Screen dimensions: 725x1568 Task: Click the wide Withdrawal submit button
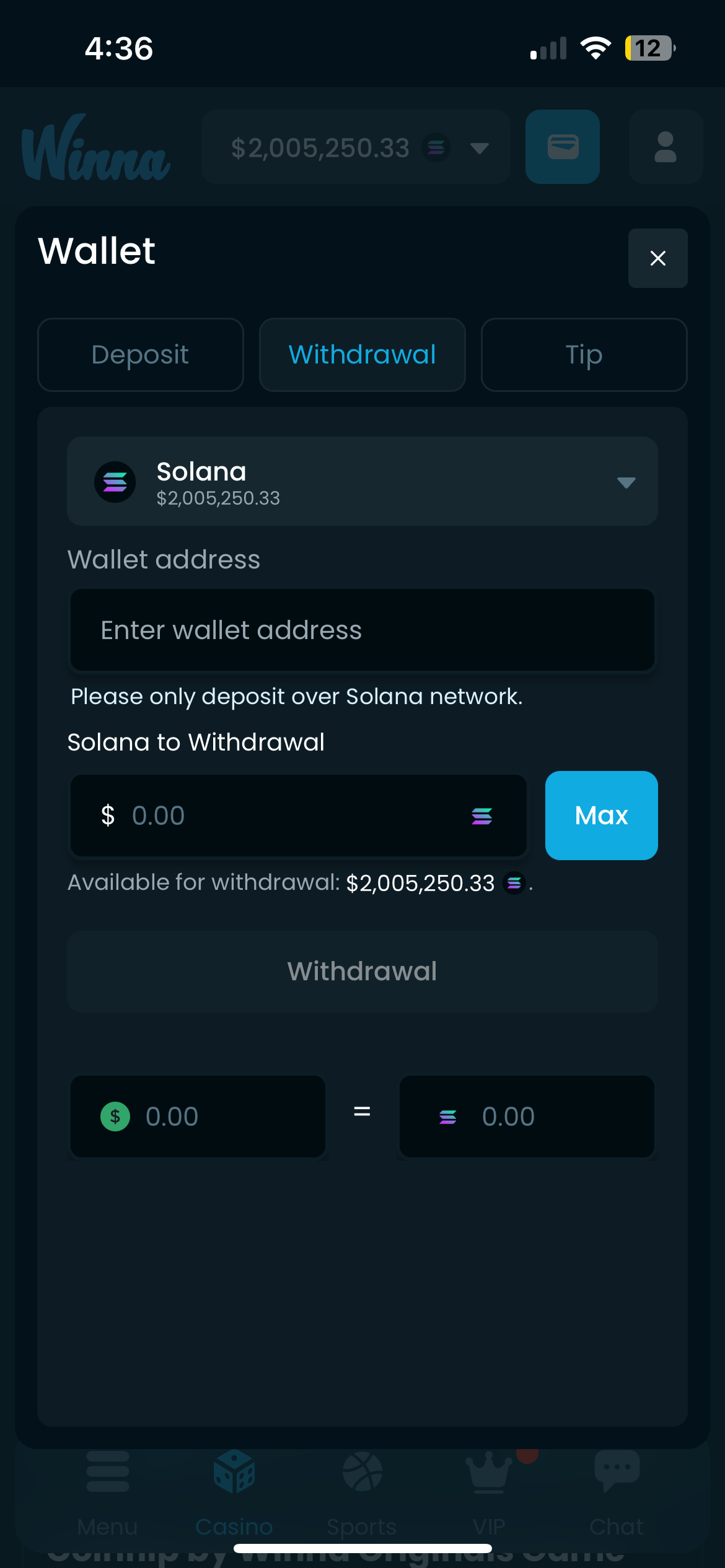362,971
